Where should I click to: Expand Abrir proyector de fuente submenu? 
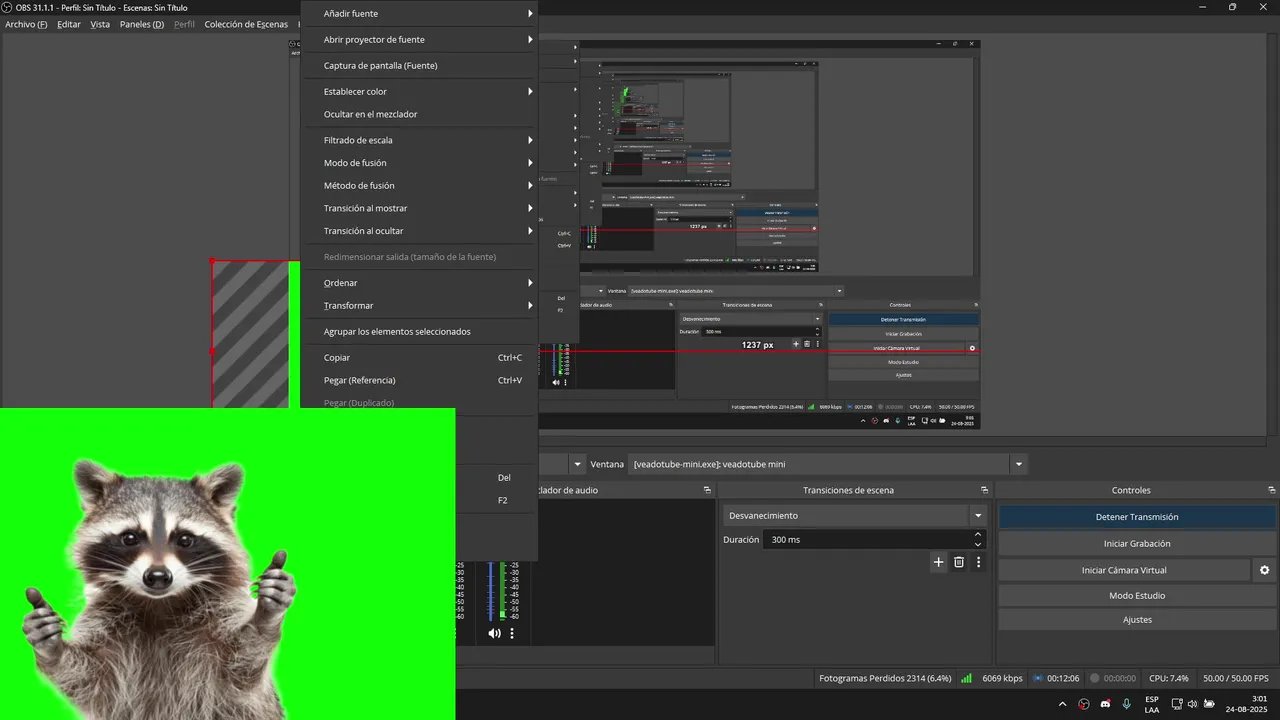[x=419, y=40]
